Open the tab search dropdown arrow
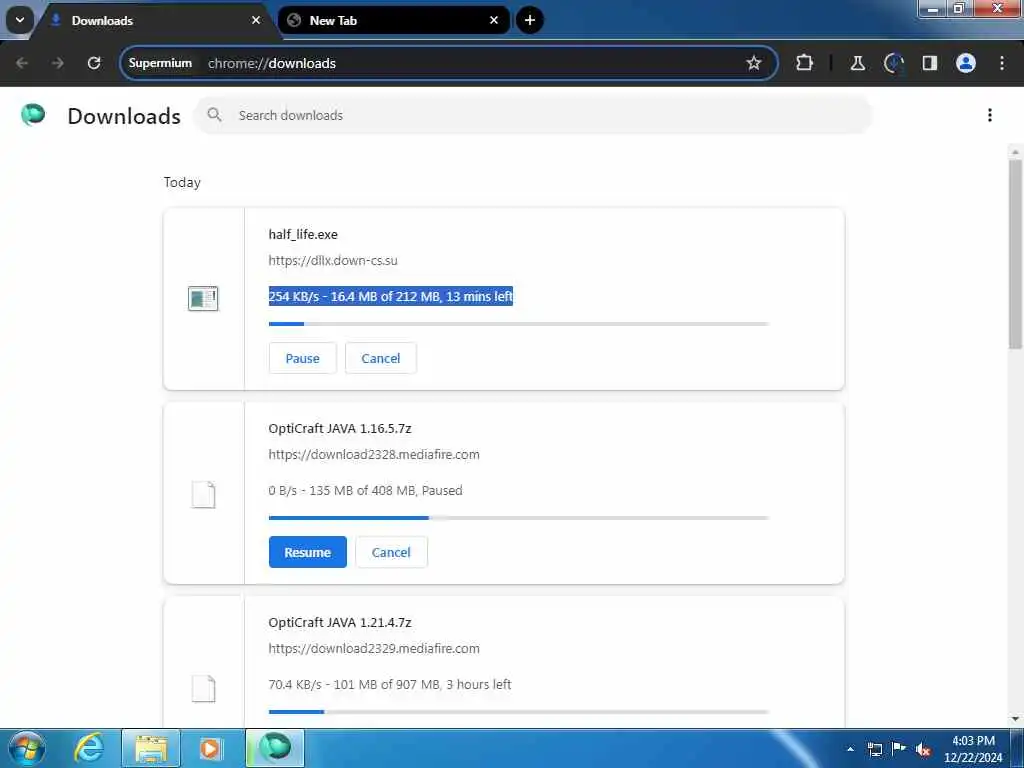 click(x=20, y=20)
